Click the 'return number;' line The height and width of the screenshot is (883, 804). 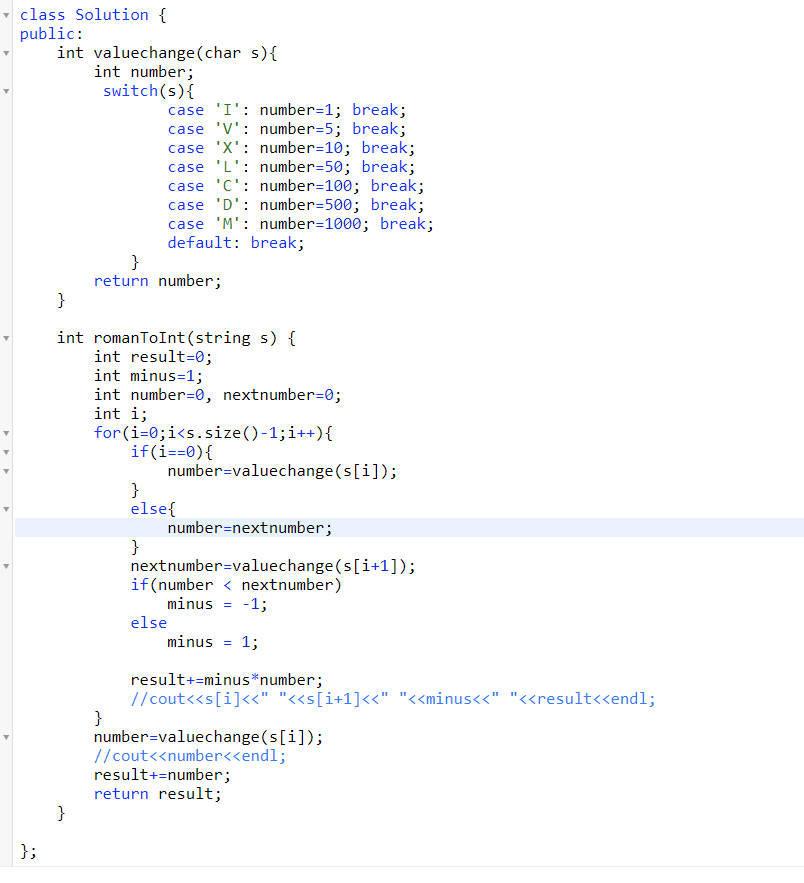pyautogui.click(x=158, y=281)
